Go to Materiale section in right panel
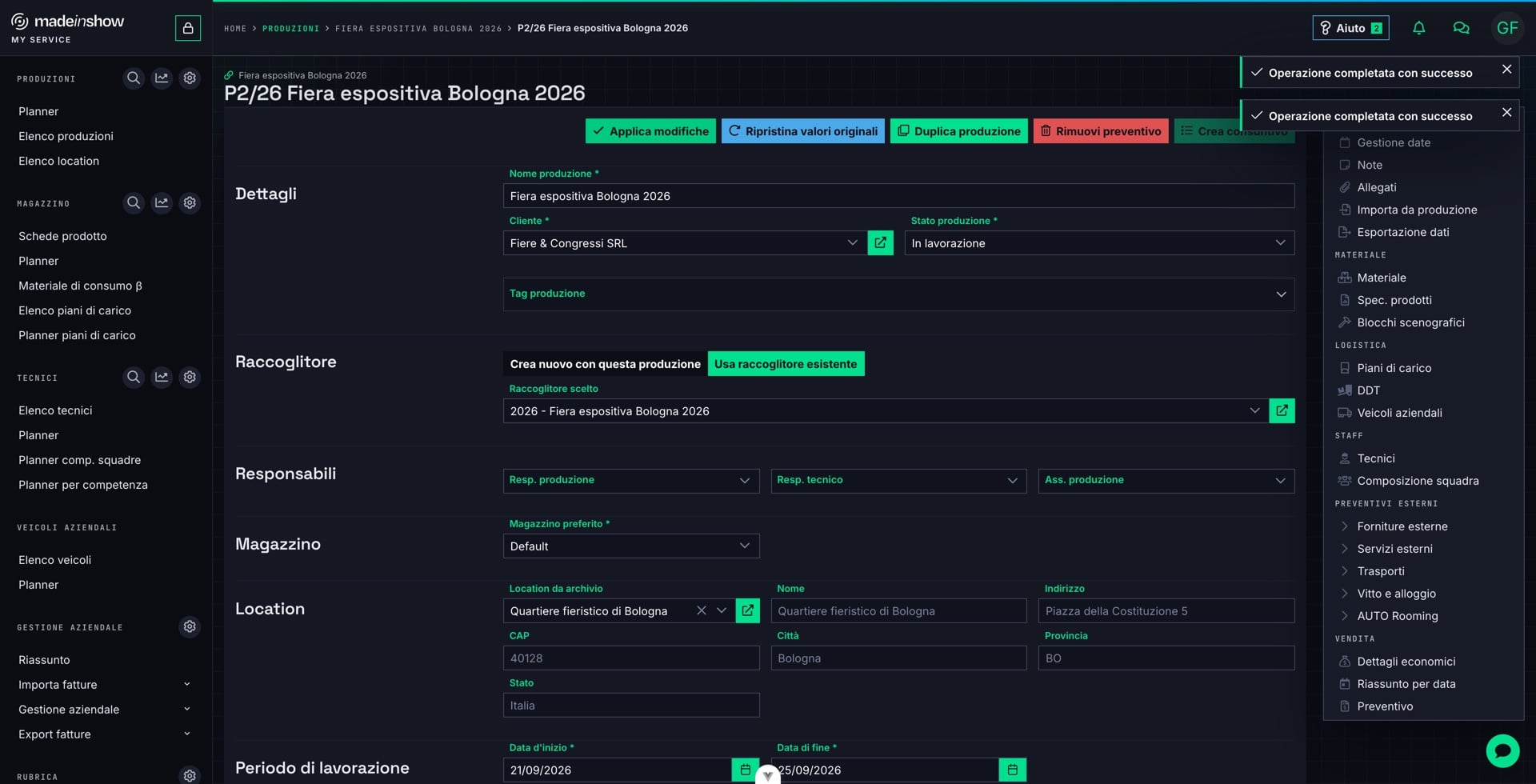Viewport: 1536px width, 784px height. (1381, 278)
